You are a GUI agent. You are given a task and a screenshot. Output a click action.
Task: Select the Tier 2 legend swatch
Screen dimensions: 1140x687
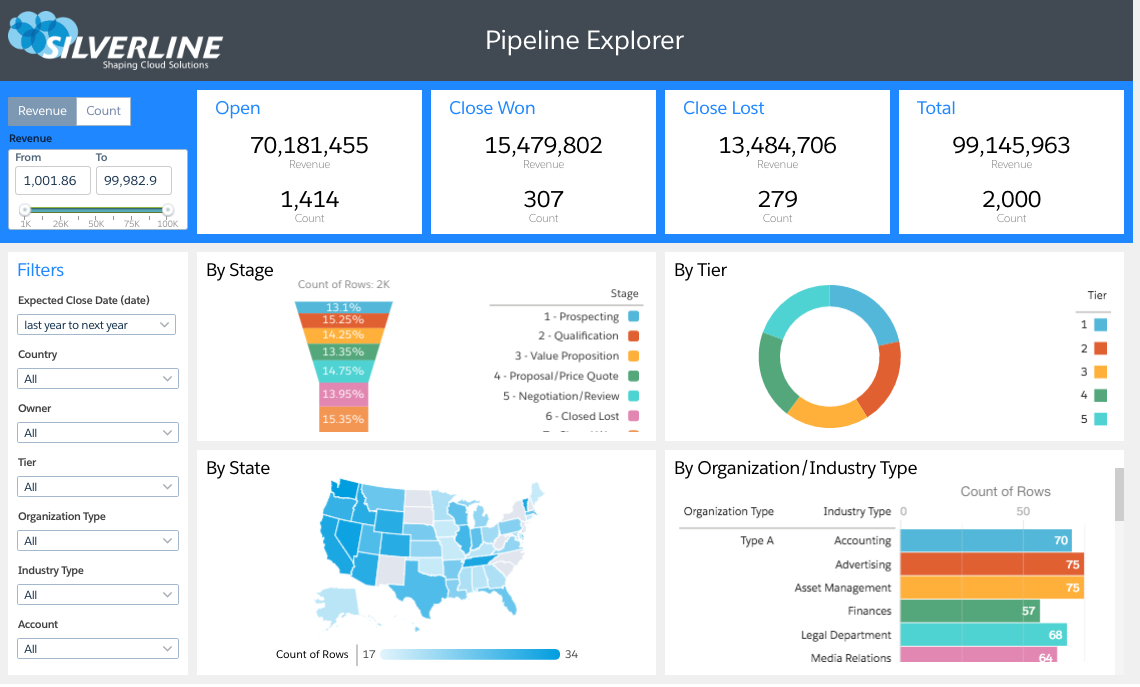pyautogui.click(x=1100, y=348)
